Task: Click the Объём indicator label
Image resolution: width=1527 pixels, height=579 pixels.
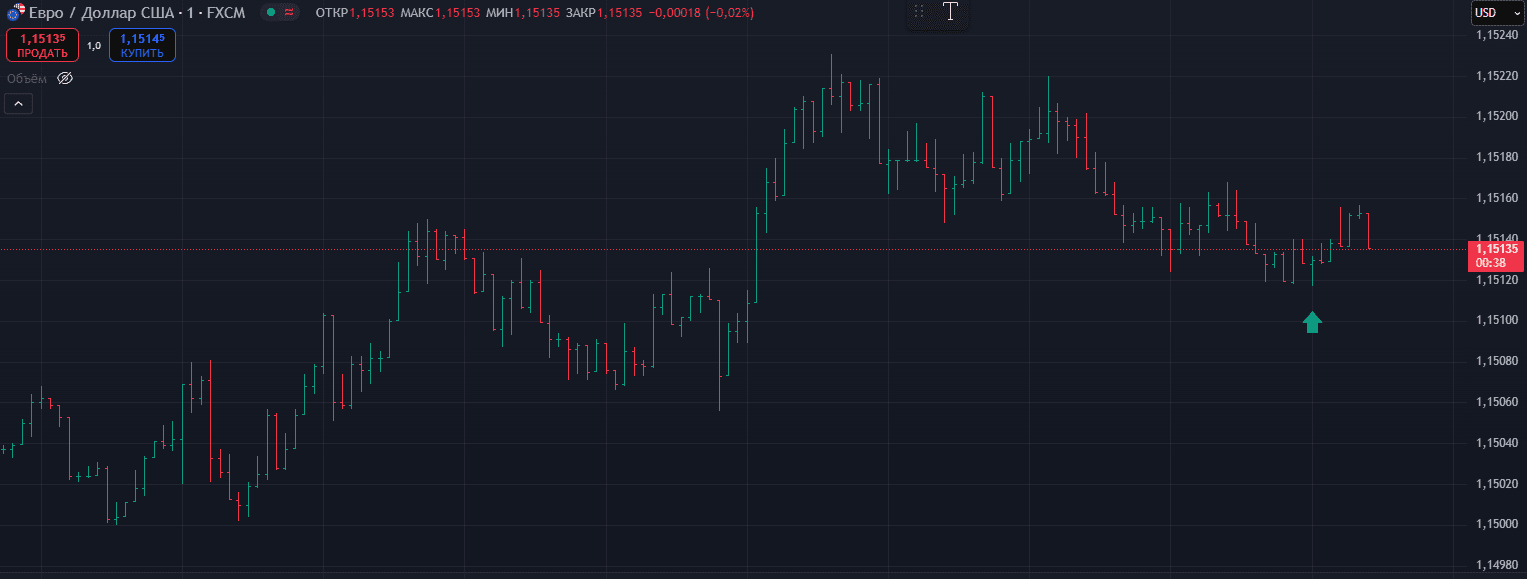Action: tap(27, 78)
